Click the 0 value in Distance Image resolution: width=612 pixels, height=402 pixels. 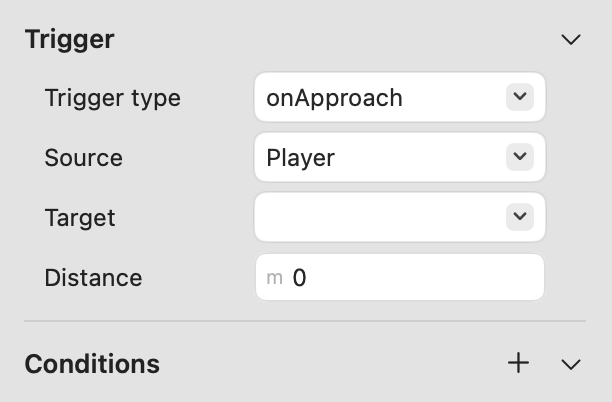pyautogui.click(x=299, y=278)
